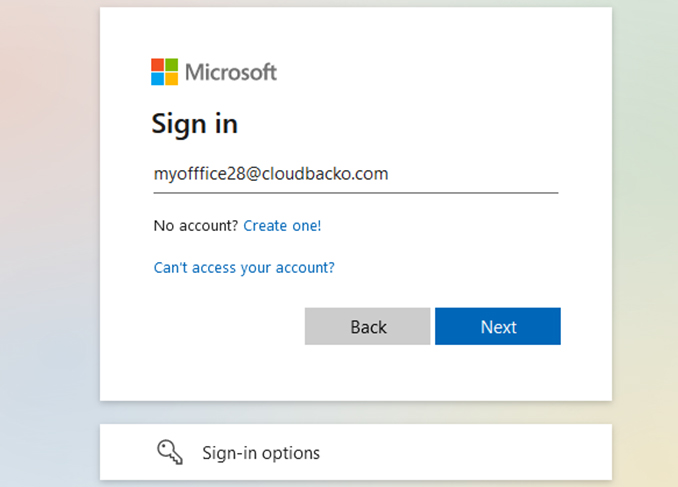Open the Sign-in options panel
The height and width of the screenshot is (487, 678).
(356, 452)
